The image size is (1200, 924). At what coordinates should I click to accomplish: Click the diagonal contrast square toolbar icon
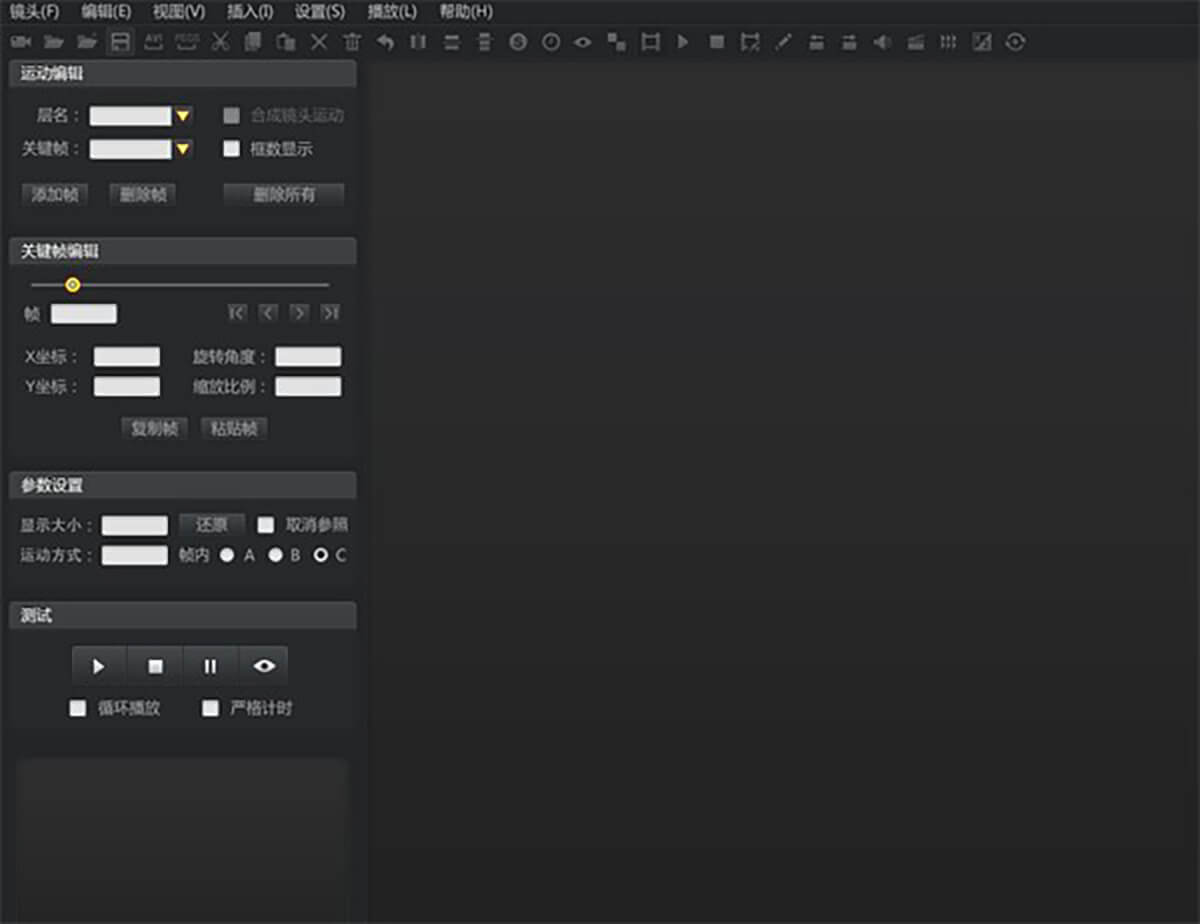click(x=982, y=42)
